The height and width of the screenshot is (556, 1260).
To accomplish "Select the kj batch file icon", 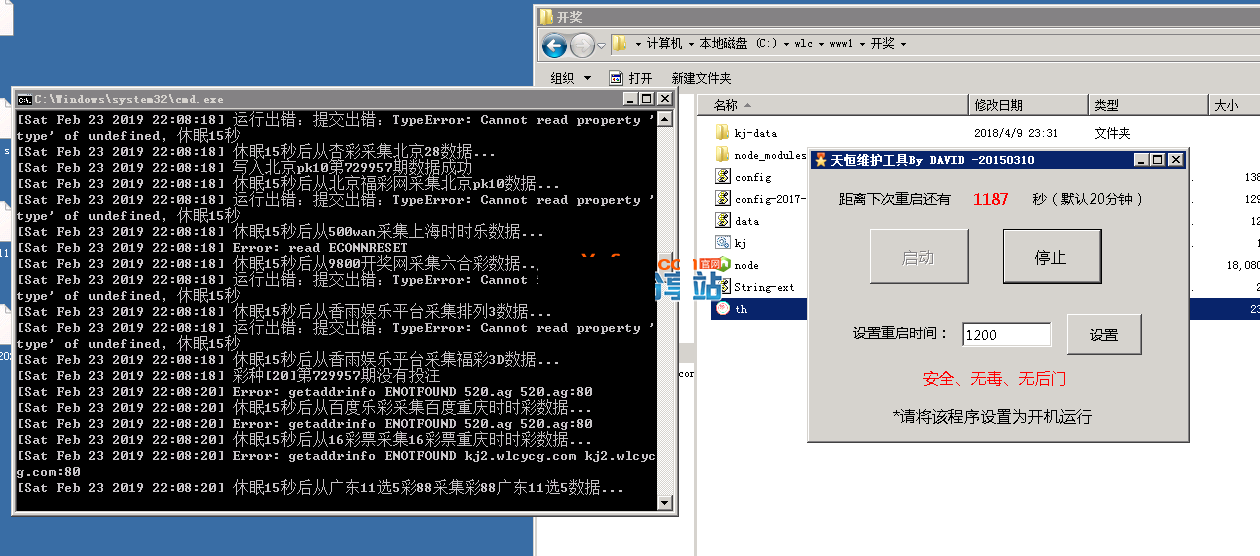I will point(723,243).
